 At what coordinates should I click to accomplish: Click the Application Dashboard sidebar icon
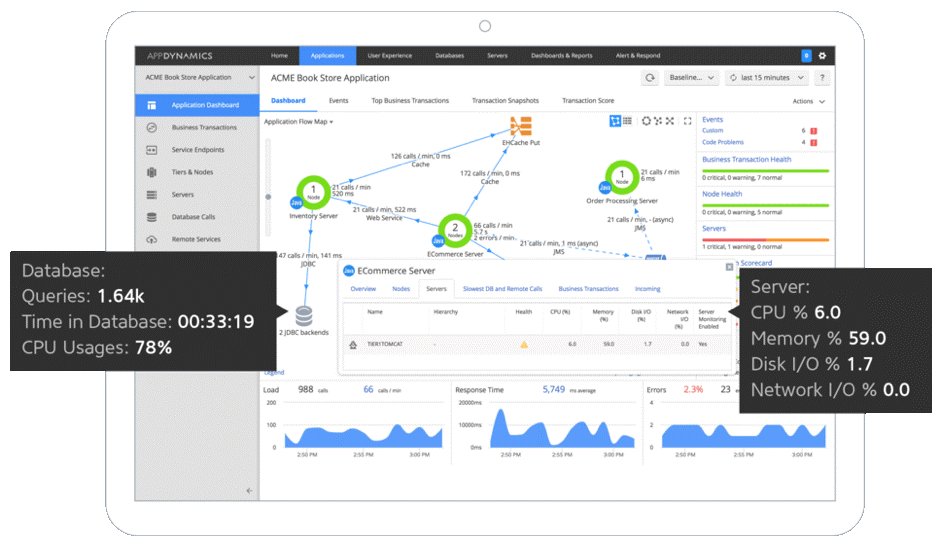pyautogui.click(x=152, y=105)
